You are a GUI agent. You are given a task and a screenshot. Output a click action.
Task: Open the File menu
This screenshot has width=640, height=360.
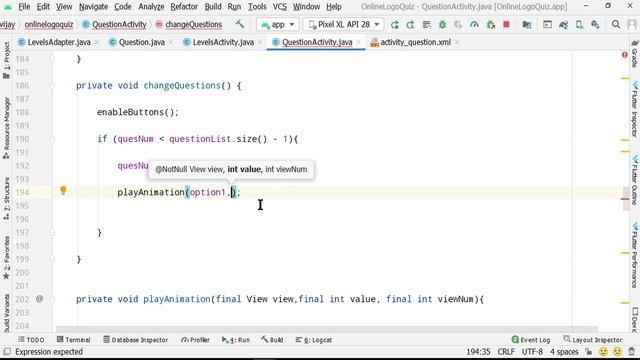tap(24, 7)
